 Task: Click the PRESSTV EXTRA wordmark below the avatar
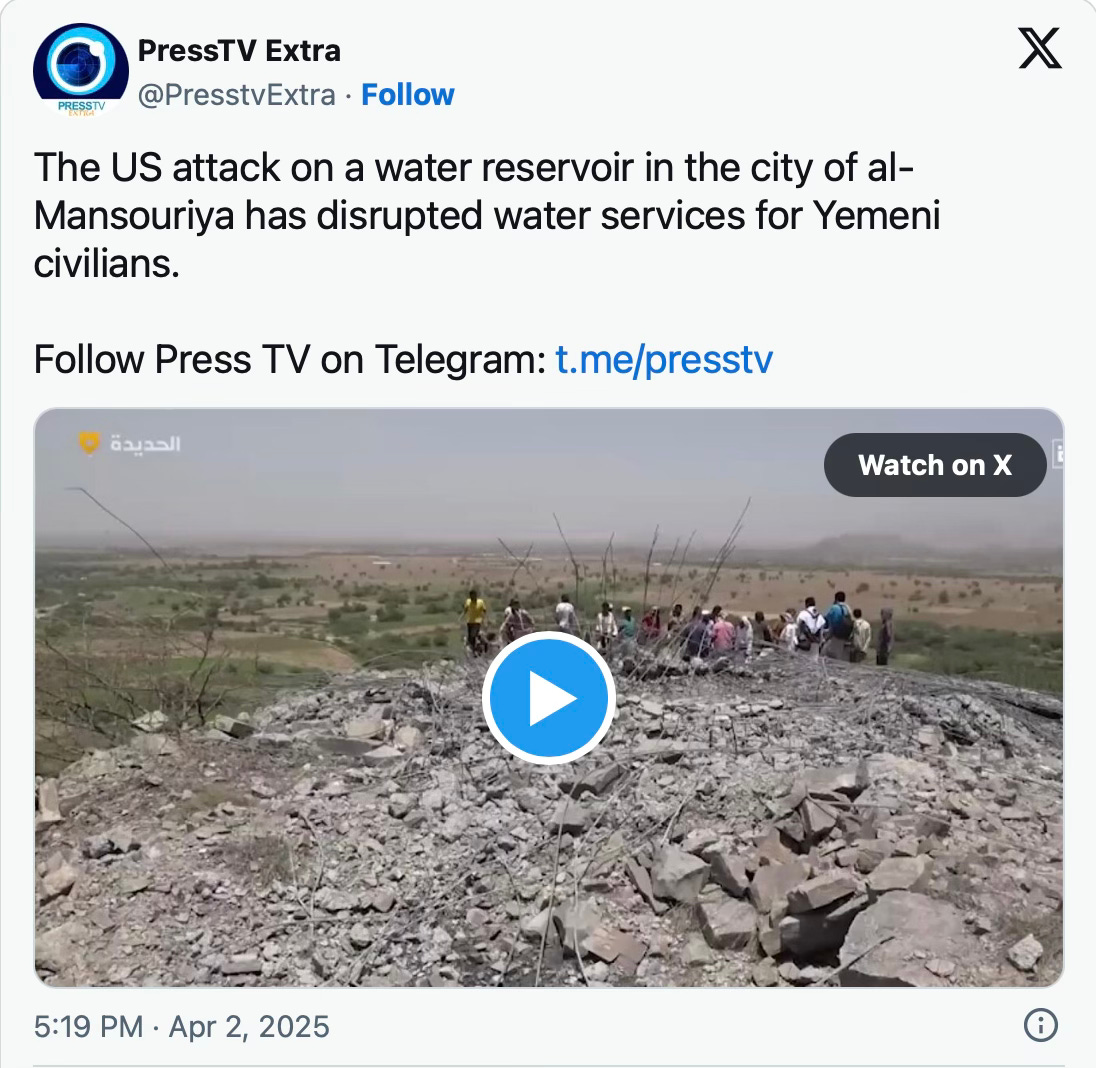(x=81, y=108)
